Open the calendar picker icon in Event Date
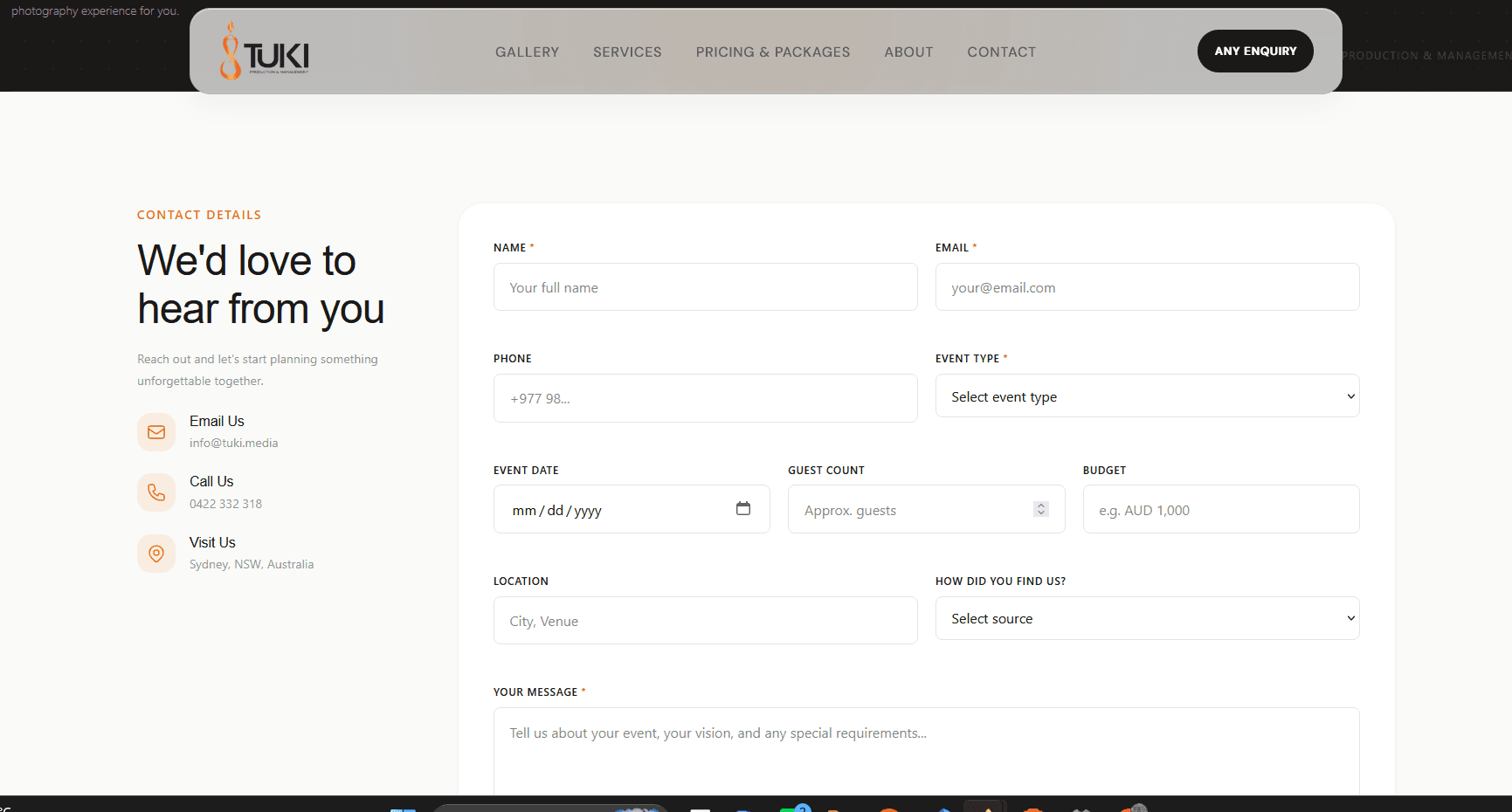The height and width of the screenshot is (812, 1512). (743, 508)
